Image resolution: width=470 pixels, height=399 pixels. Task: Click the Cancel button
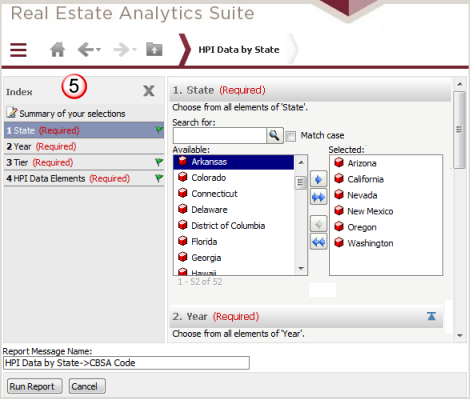[87, 386]
